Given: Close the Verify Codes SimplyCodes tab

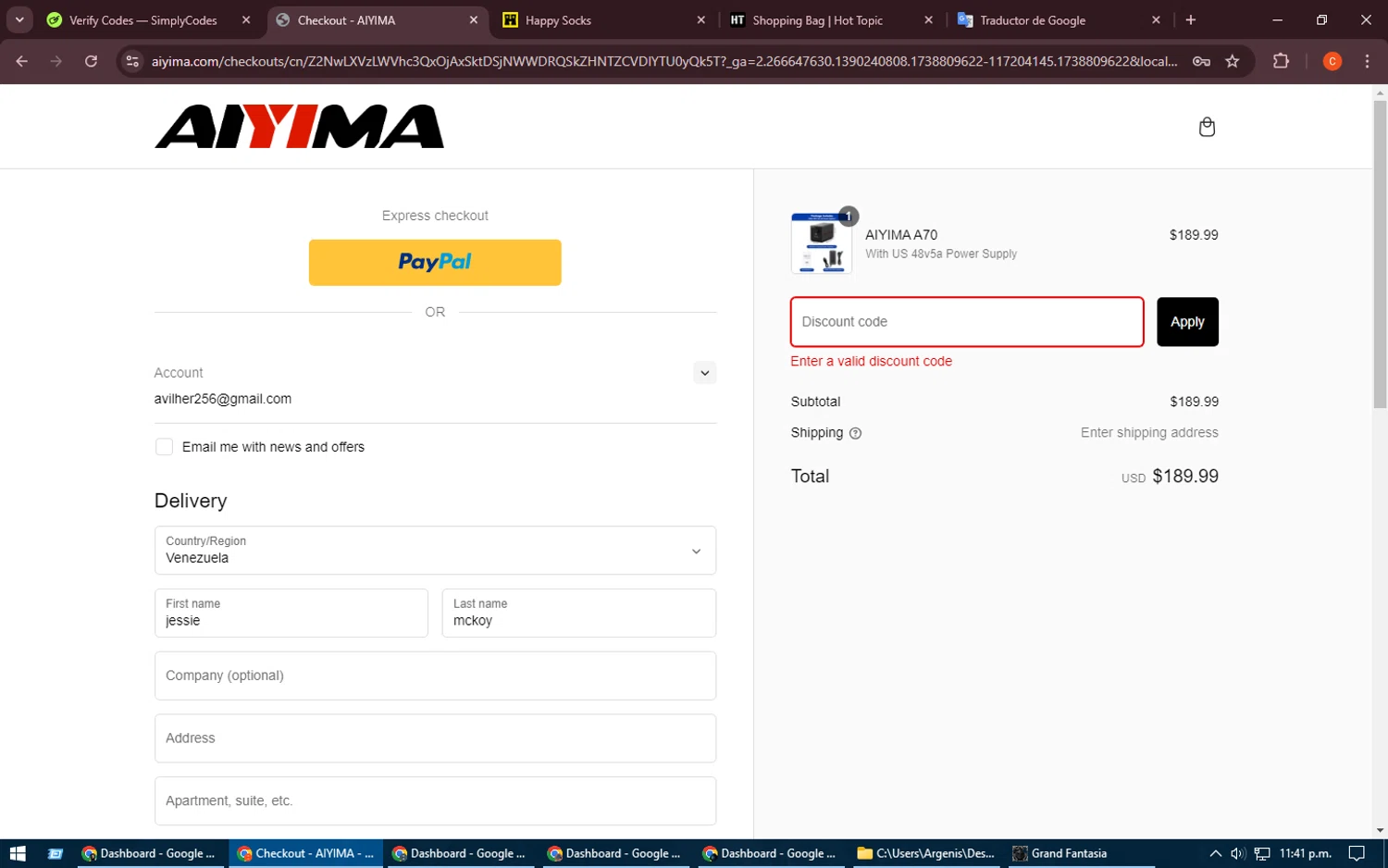Looking at the screenshot, I should [x=245, y=20].
